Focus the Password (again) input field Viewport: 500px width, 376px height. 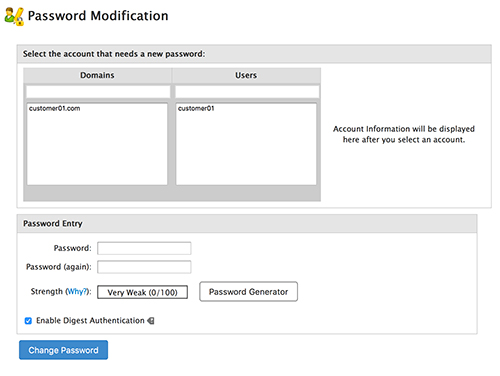click(144, 267)
